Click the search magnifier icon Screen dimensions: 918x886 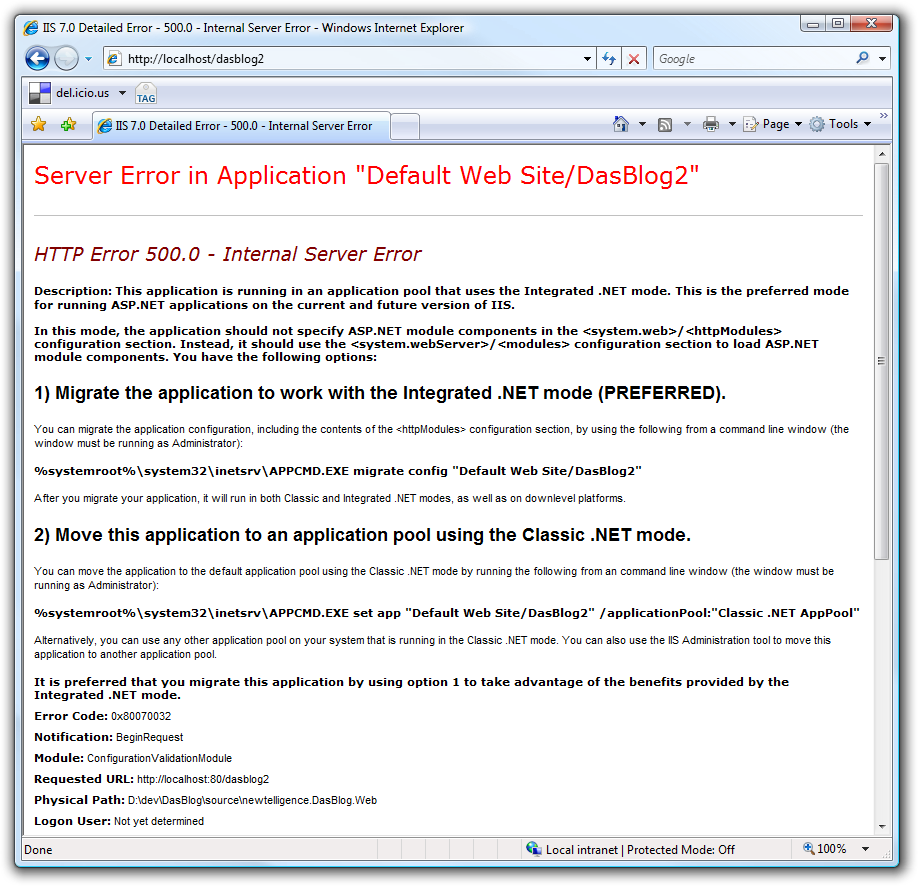coord(862,59)
